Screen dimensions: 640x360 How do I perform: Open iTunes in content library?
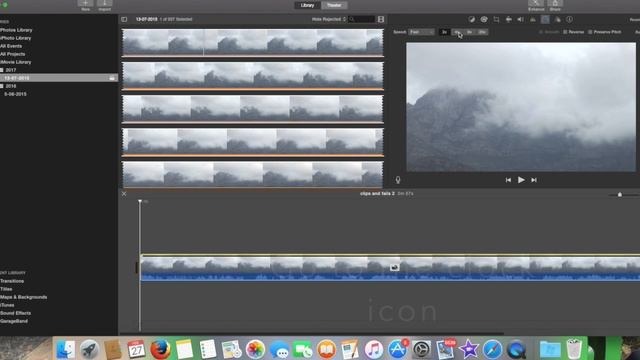[x=7, y=305]
